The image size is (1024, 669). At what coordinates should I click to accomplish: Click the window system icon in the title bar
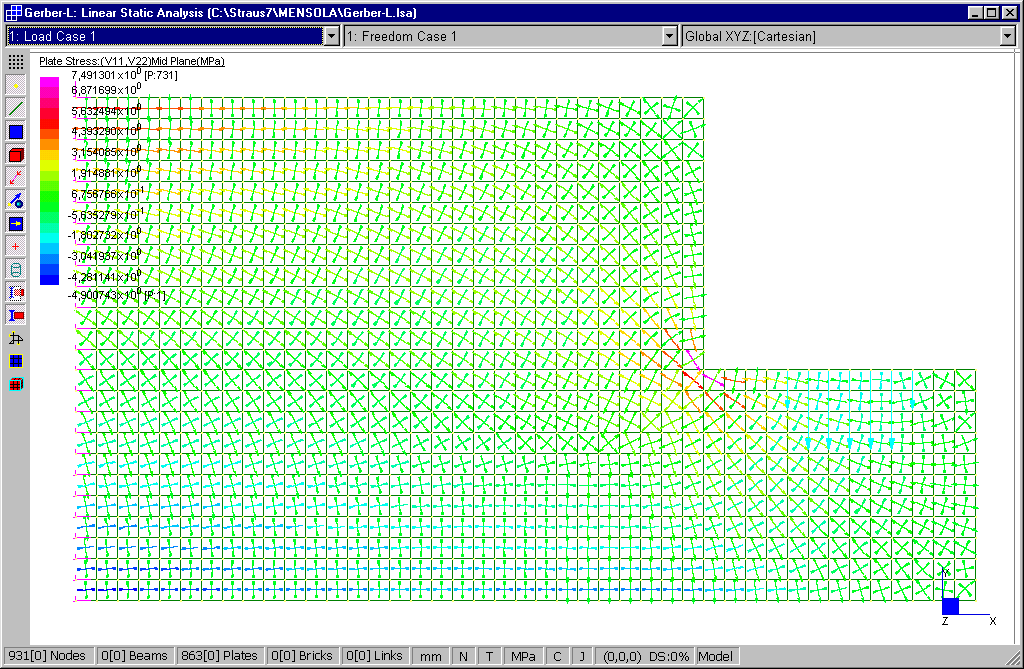coord(13,12)
